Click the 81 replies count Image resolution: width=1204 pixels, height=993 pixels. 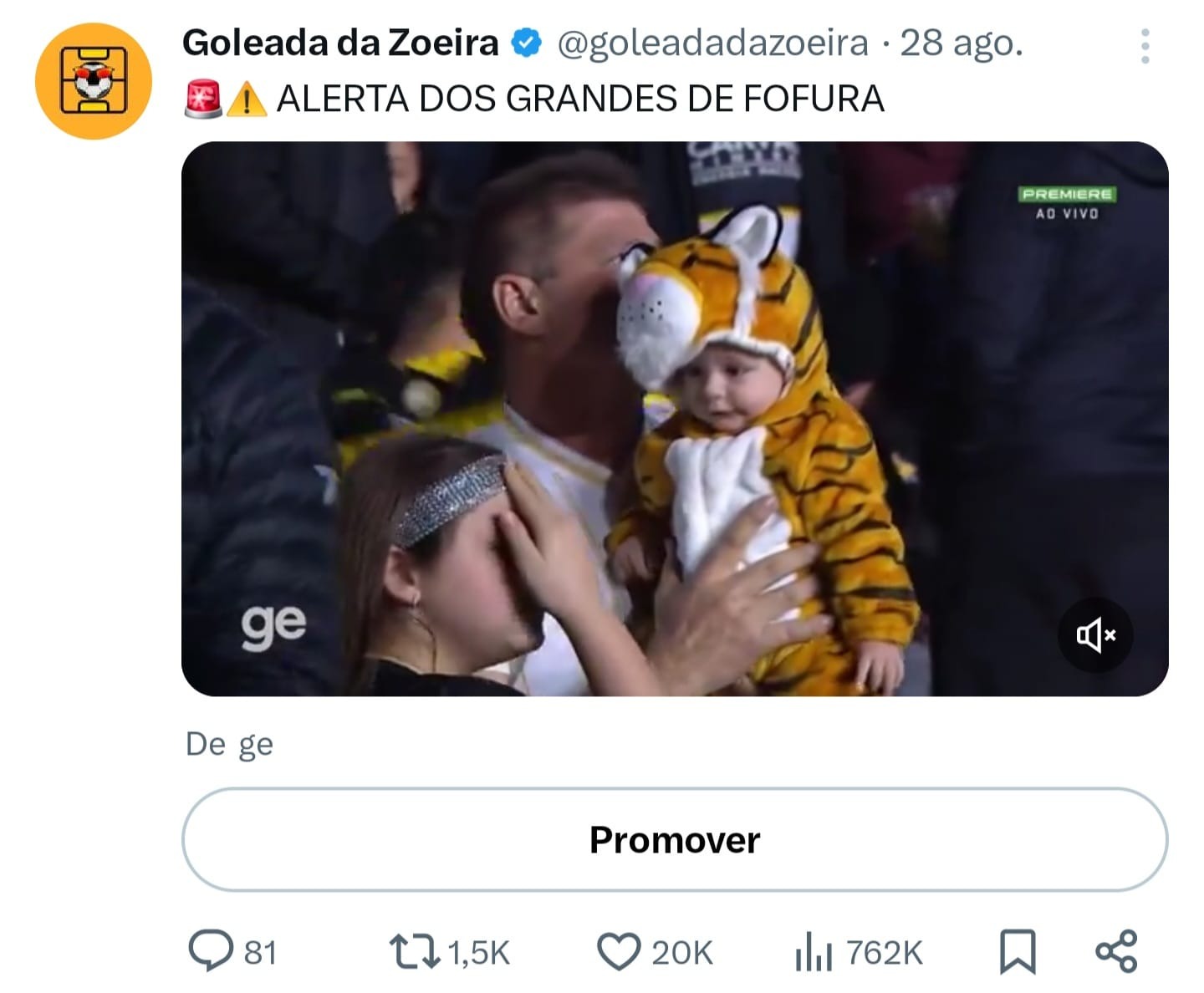(x=260, y=953)
